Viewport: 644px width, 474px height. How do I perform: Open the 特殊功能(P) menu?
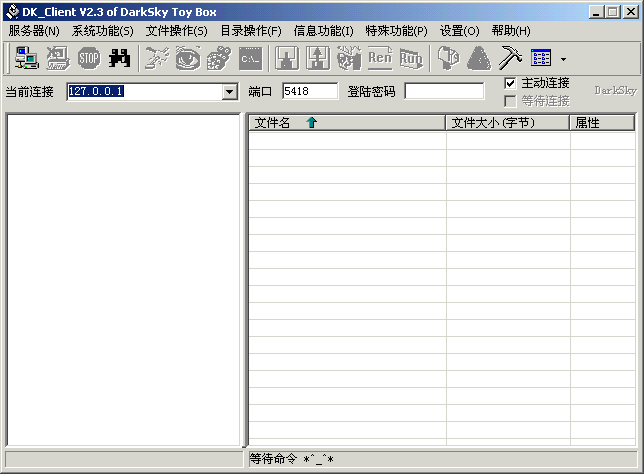[x=396, y=31]
